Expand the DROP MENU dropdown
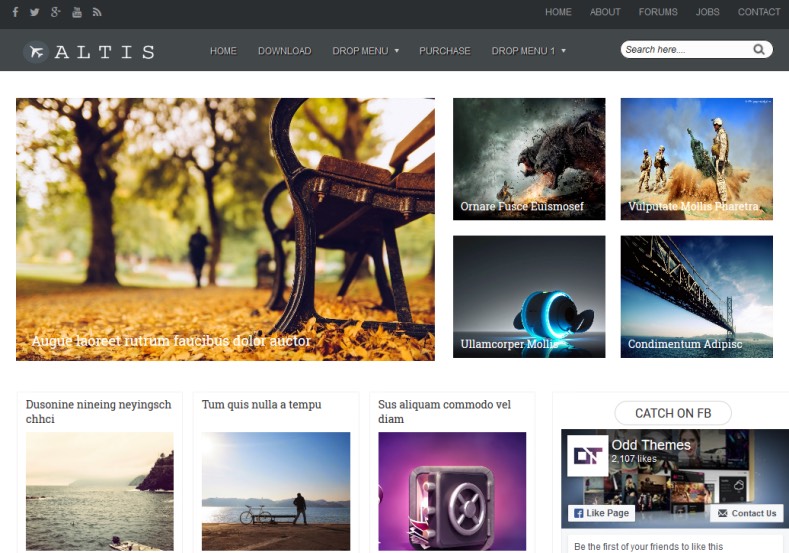 [x=366, y=51]
